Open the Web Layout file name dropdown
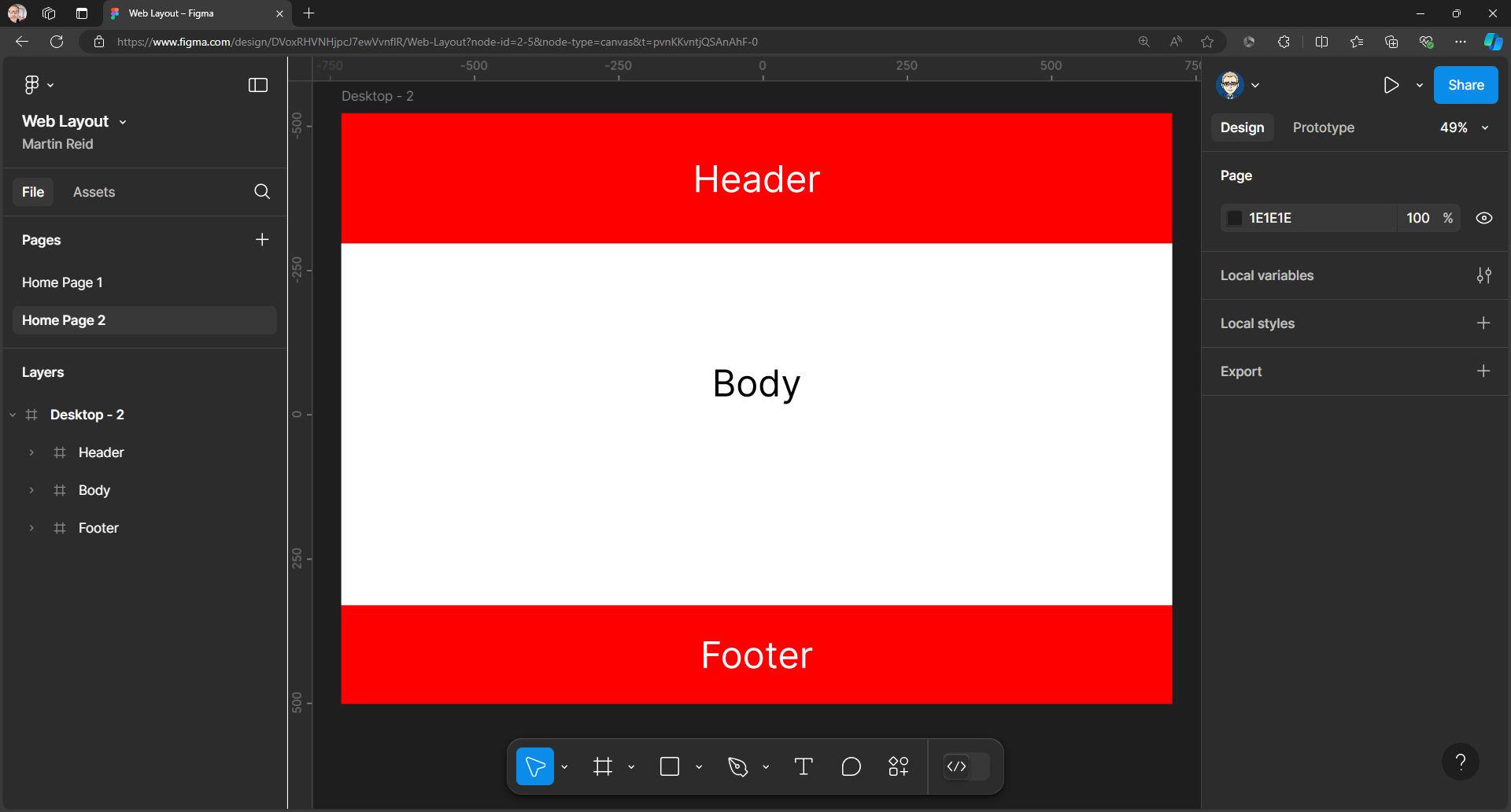The image size is (1511, 812). coord(123,122)
